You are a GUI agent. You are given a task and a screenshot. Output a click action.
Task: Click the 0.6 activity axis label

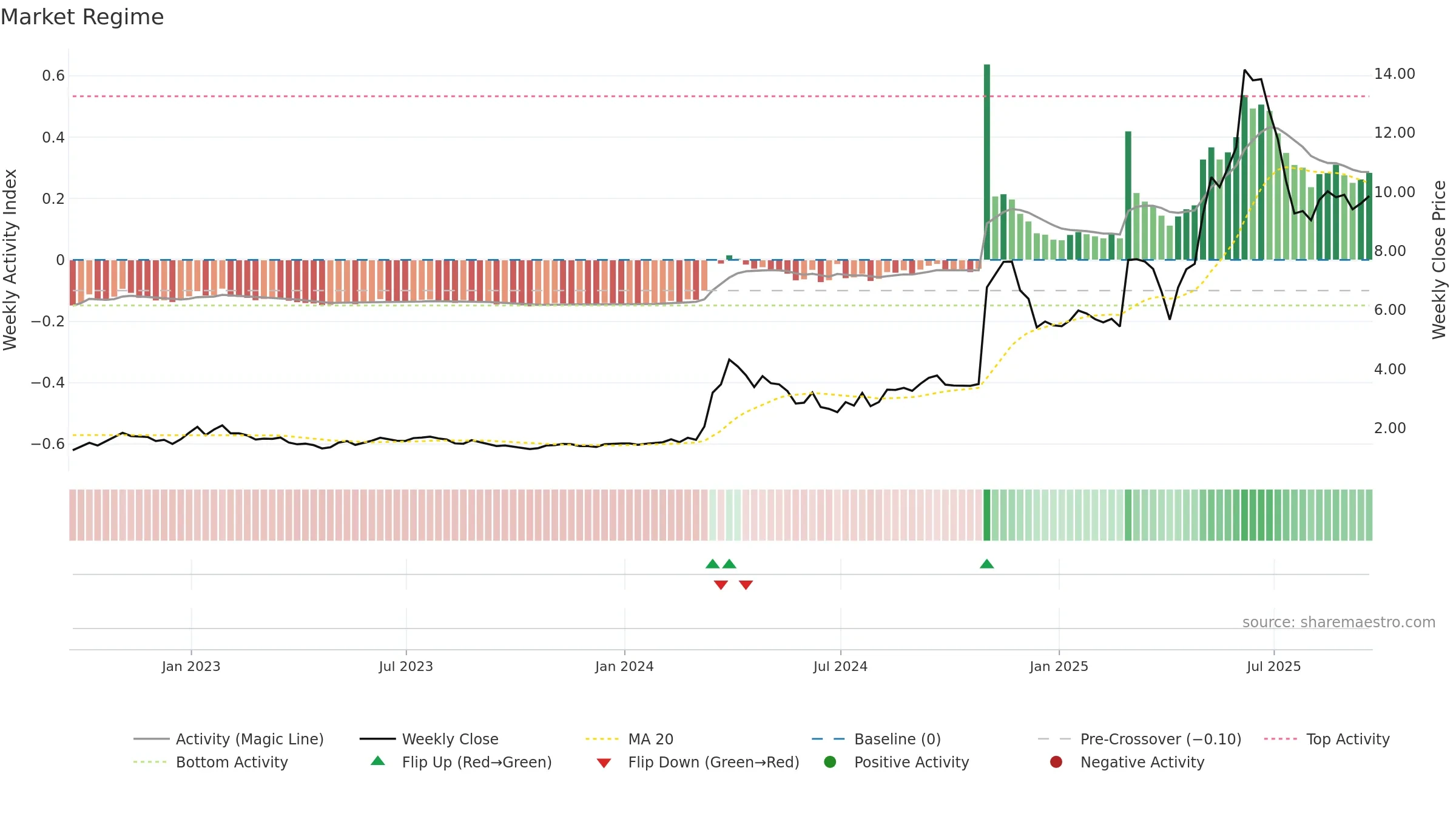pos(53,76)
